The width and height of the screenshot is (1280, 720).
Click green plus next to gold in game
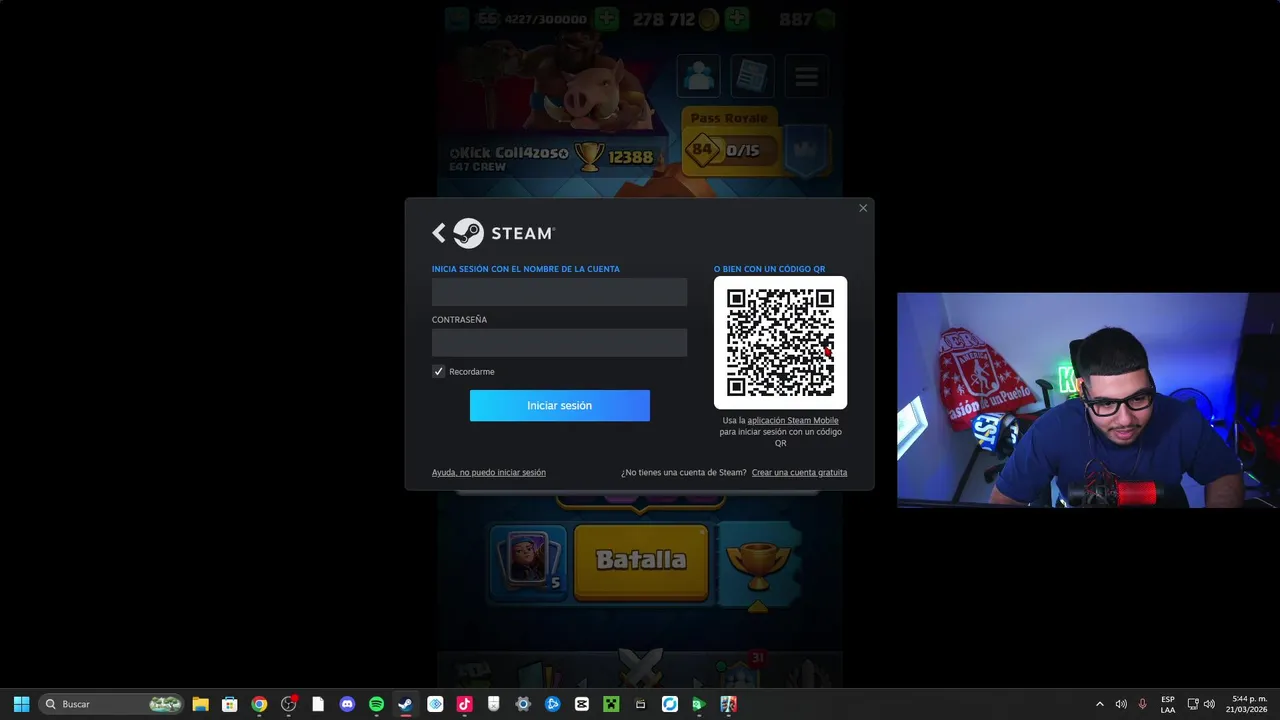tap(737, 19)
